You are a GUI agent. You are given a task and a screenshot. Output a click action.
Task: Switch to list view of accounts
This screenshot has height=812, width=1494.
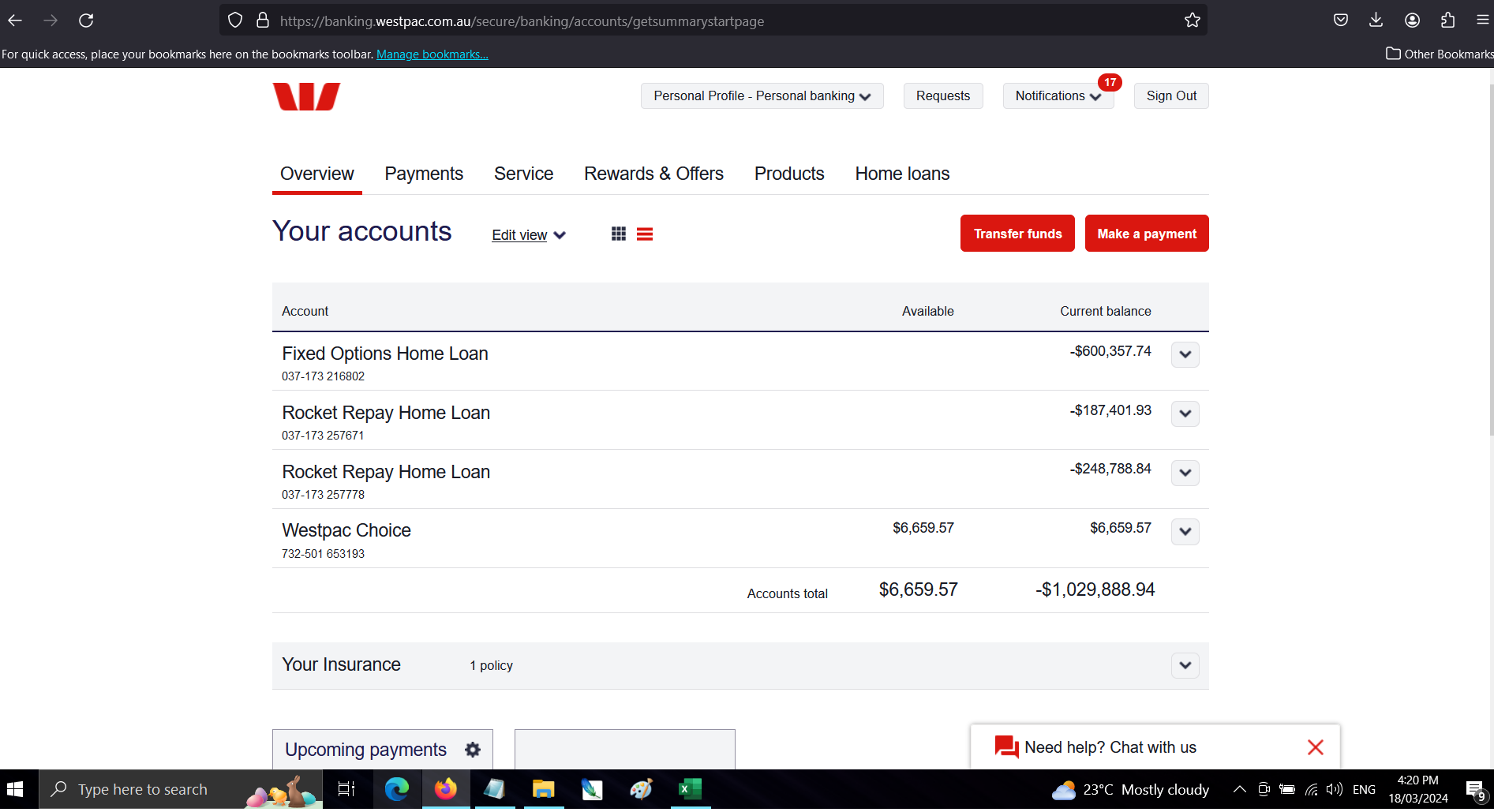pos(645,234)
